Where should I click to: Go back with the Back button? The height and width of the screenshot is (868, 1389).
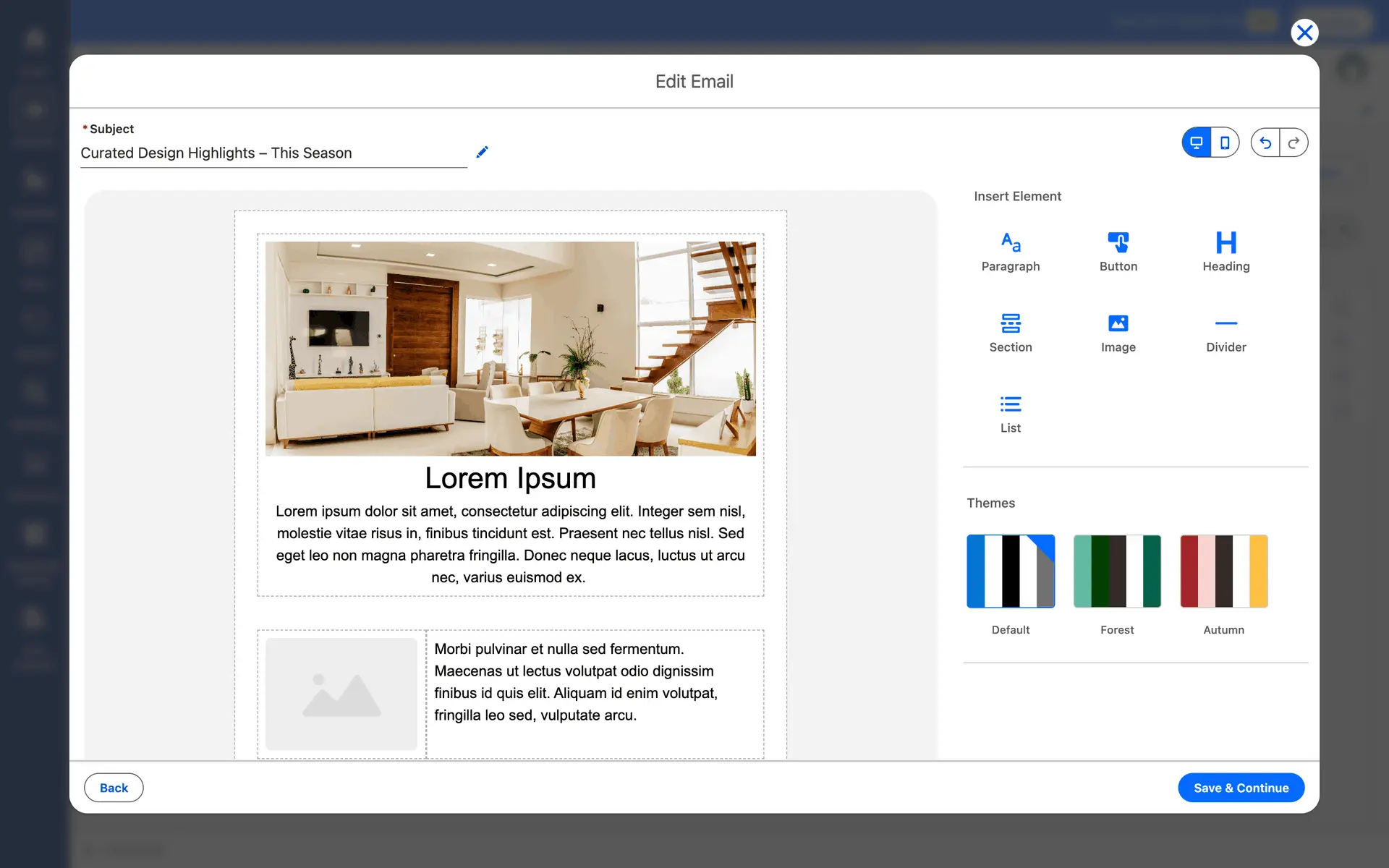click(x=114, y=788)
